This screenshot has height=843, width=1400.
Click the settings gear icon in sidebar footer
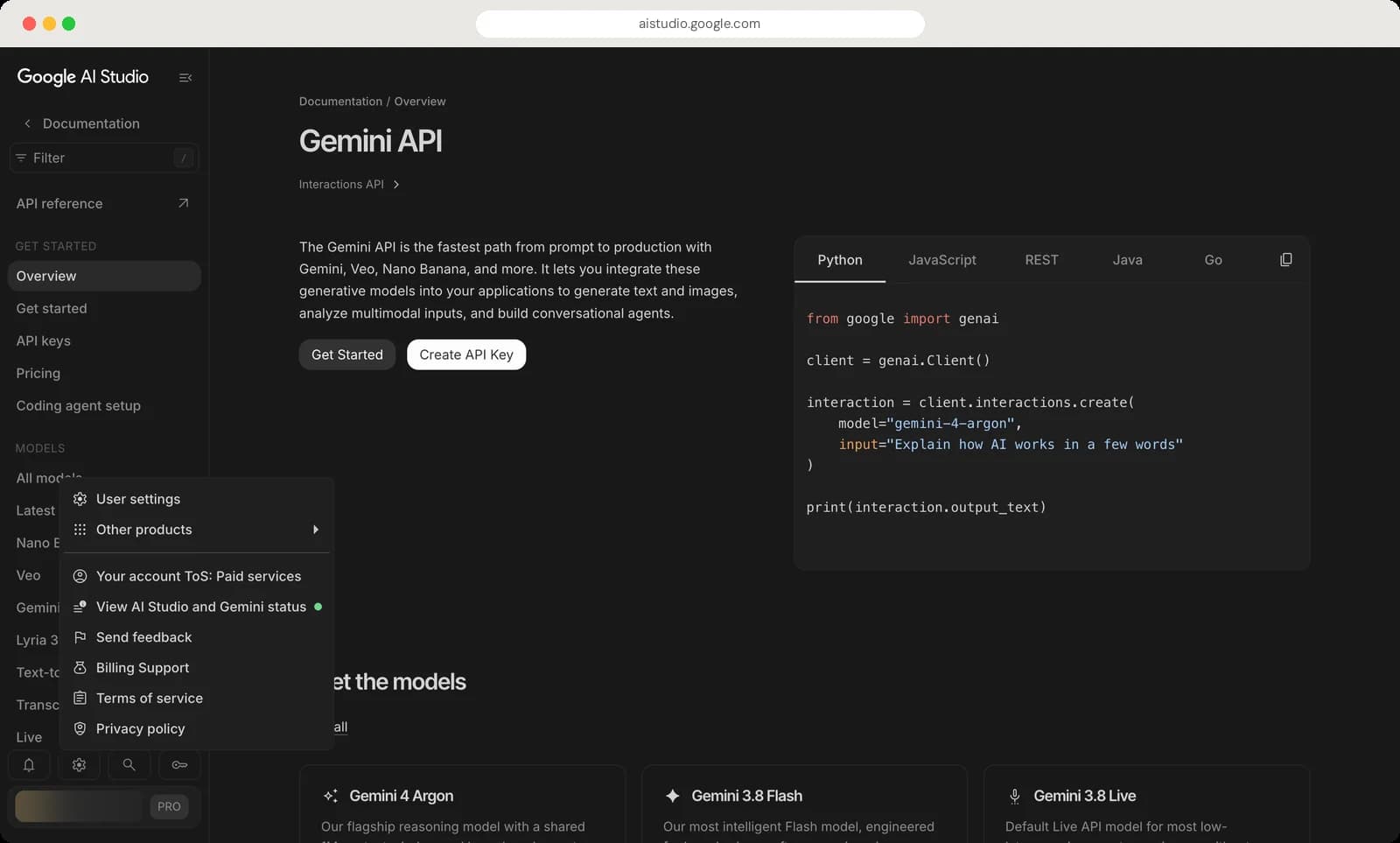click(x=79, y=765)
